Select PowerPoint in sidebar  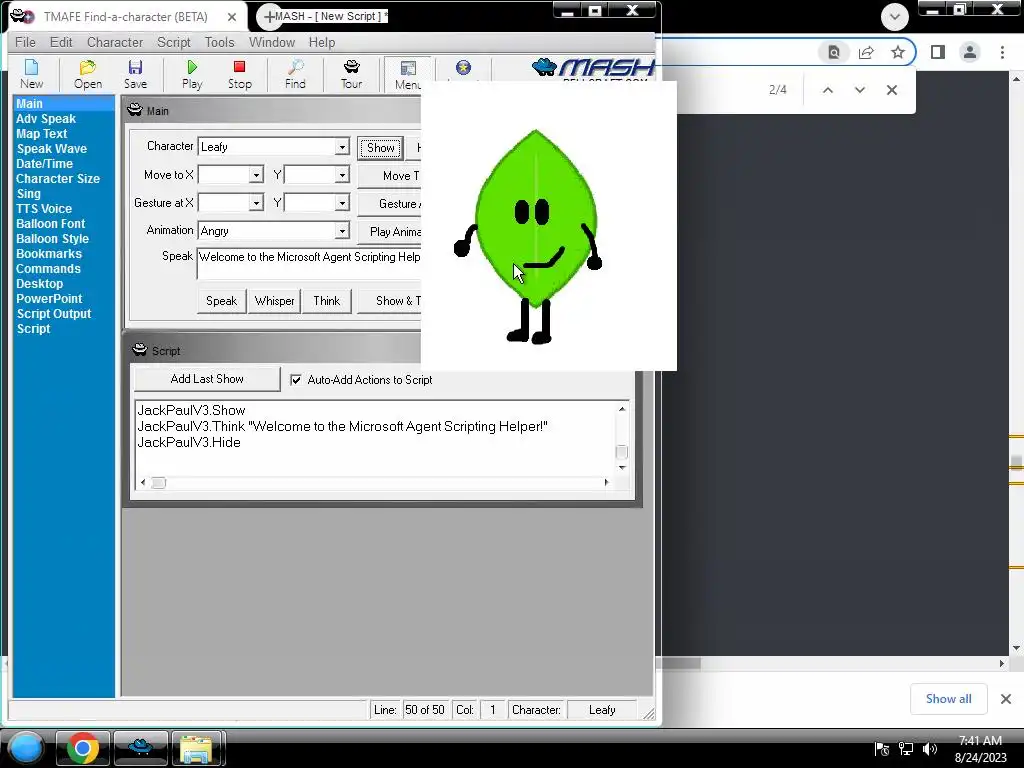tap(49, 299)
